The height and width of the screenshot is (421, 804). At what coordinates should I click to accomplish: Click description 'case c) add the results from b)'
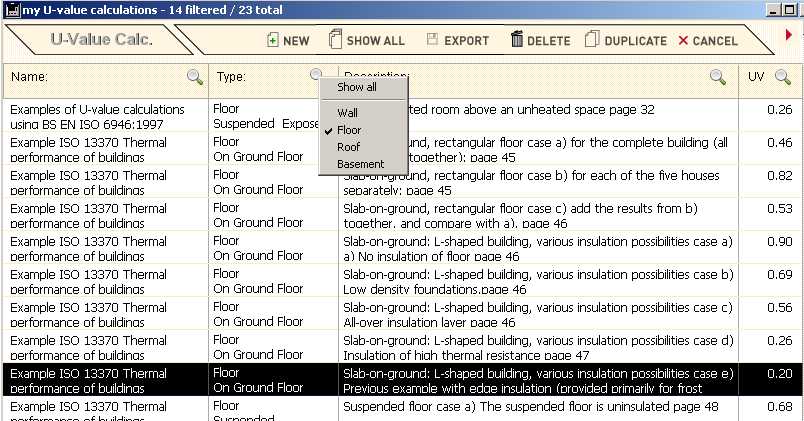(x=520, y=215)
